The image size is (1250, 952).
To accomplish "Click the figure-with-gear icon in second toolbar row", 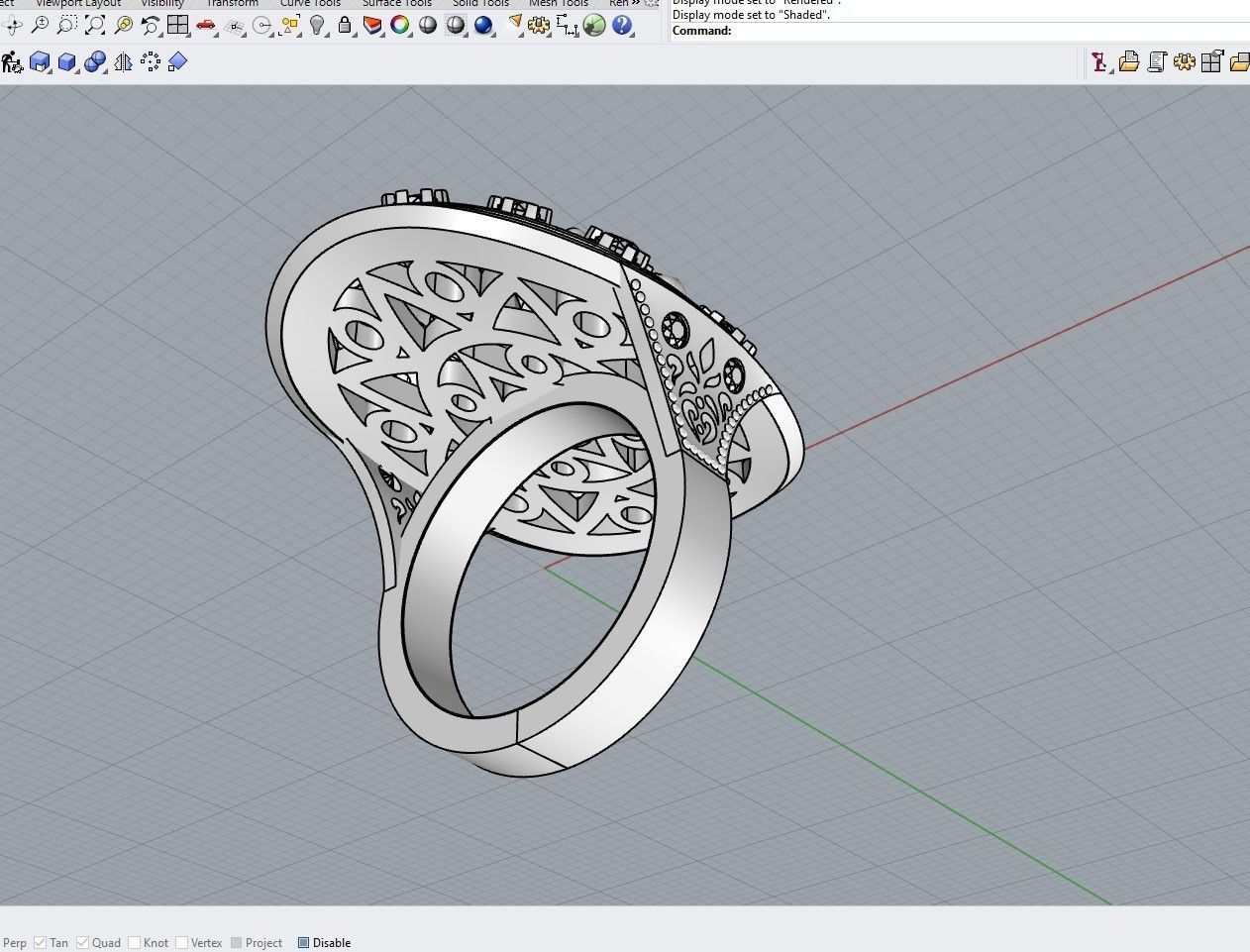I will coord(12,62).
